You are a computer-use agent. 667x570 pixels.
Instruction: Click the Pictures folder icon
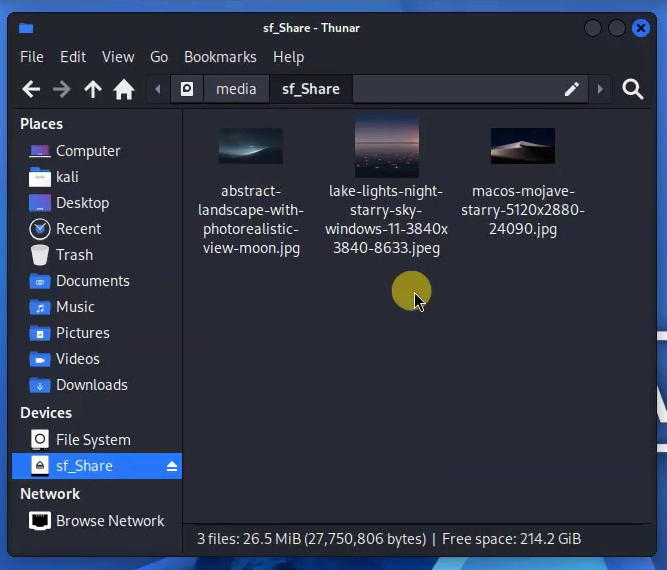pyautogui.click(x=40, y=333)
